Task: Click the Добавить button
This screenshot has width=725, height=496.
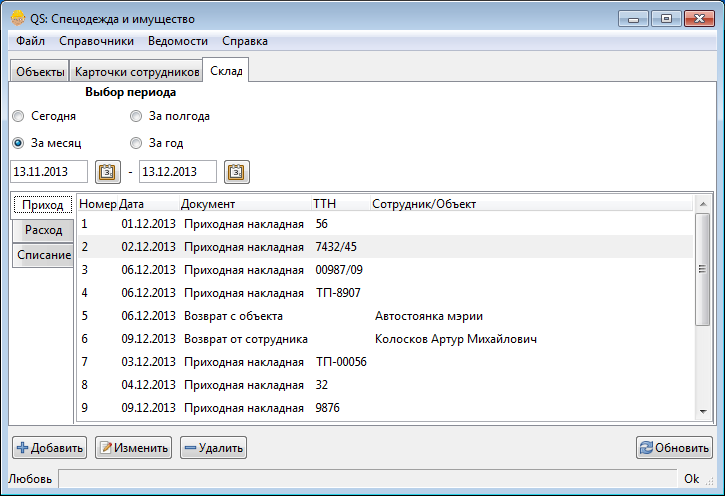Action: pos(49,447)
